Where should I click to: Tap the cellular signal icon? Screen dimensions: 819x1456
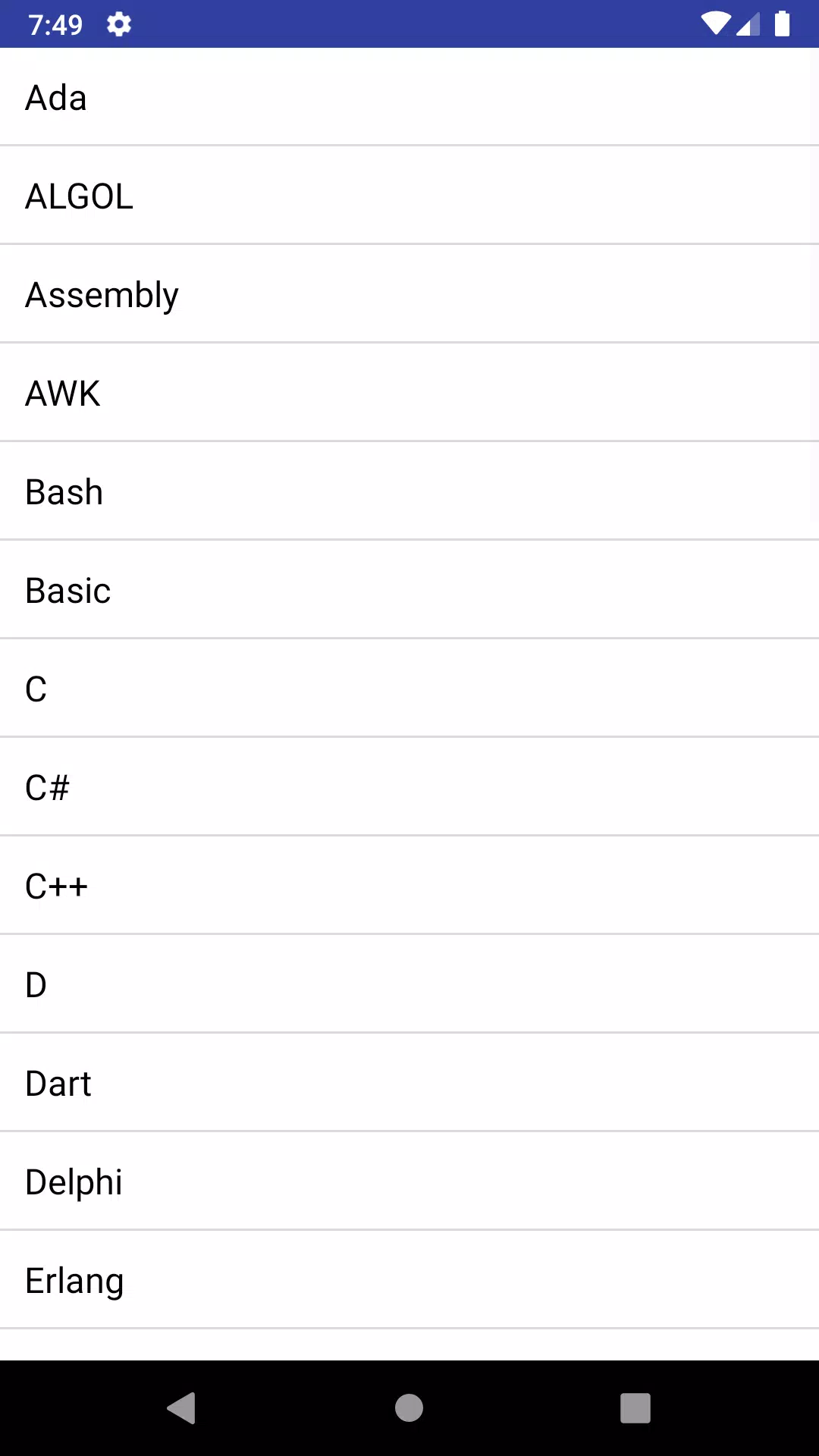pyautogui.click(x=748, y=24)
